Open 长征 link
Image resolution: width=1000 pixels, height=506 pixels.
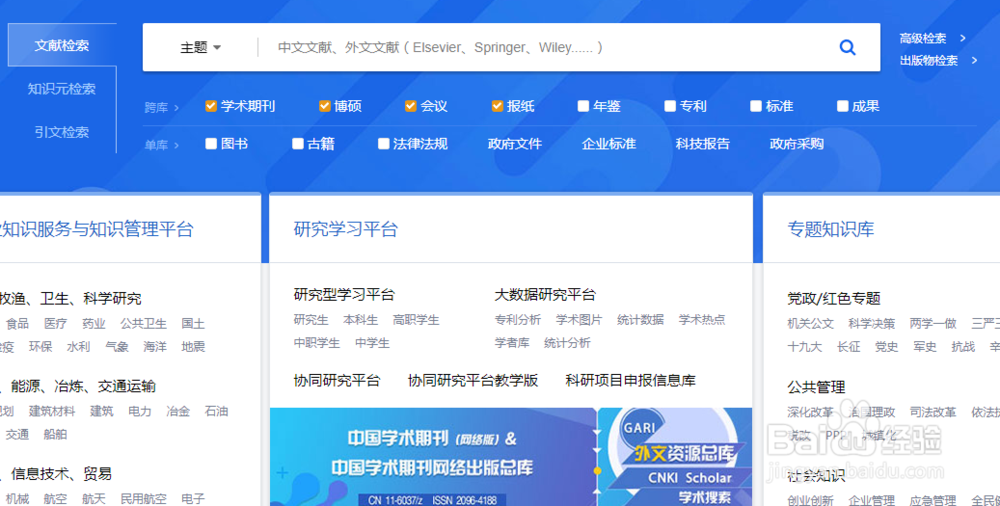pos(848,346)
